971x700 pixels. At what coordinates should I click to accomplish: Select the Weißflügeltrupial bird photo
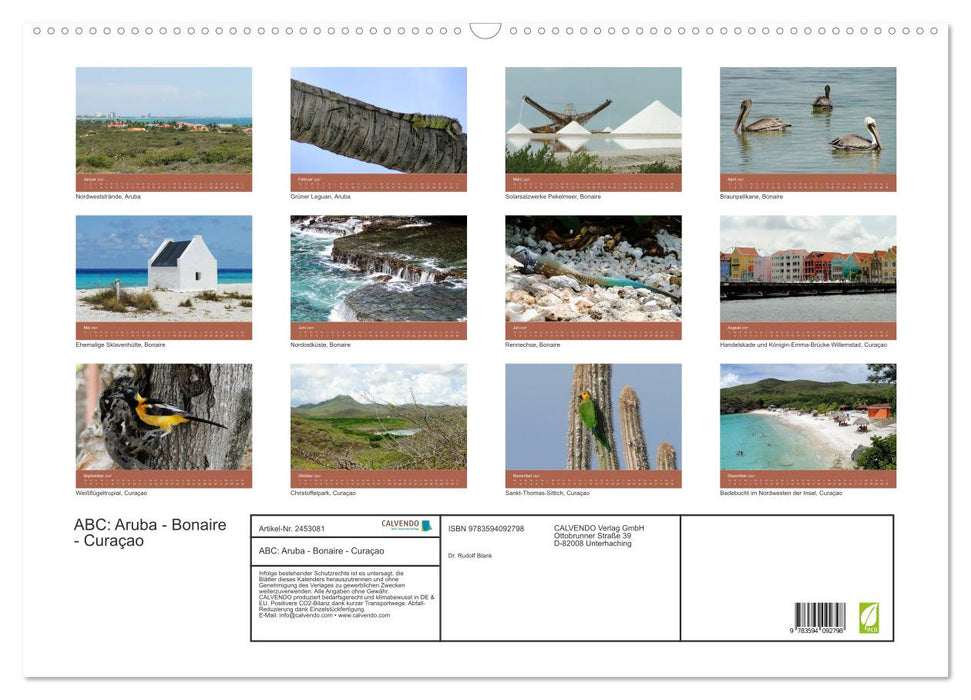click(163, 417)
